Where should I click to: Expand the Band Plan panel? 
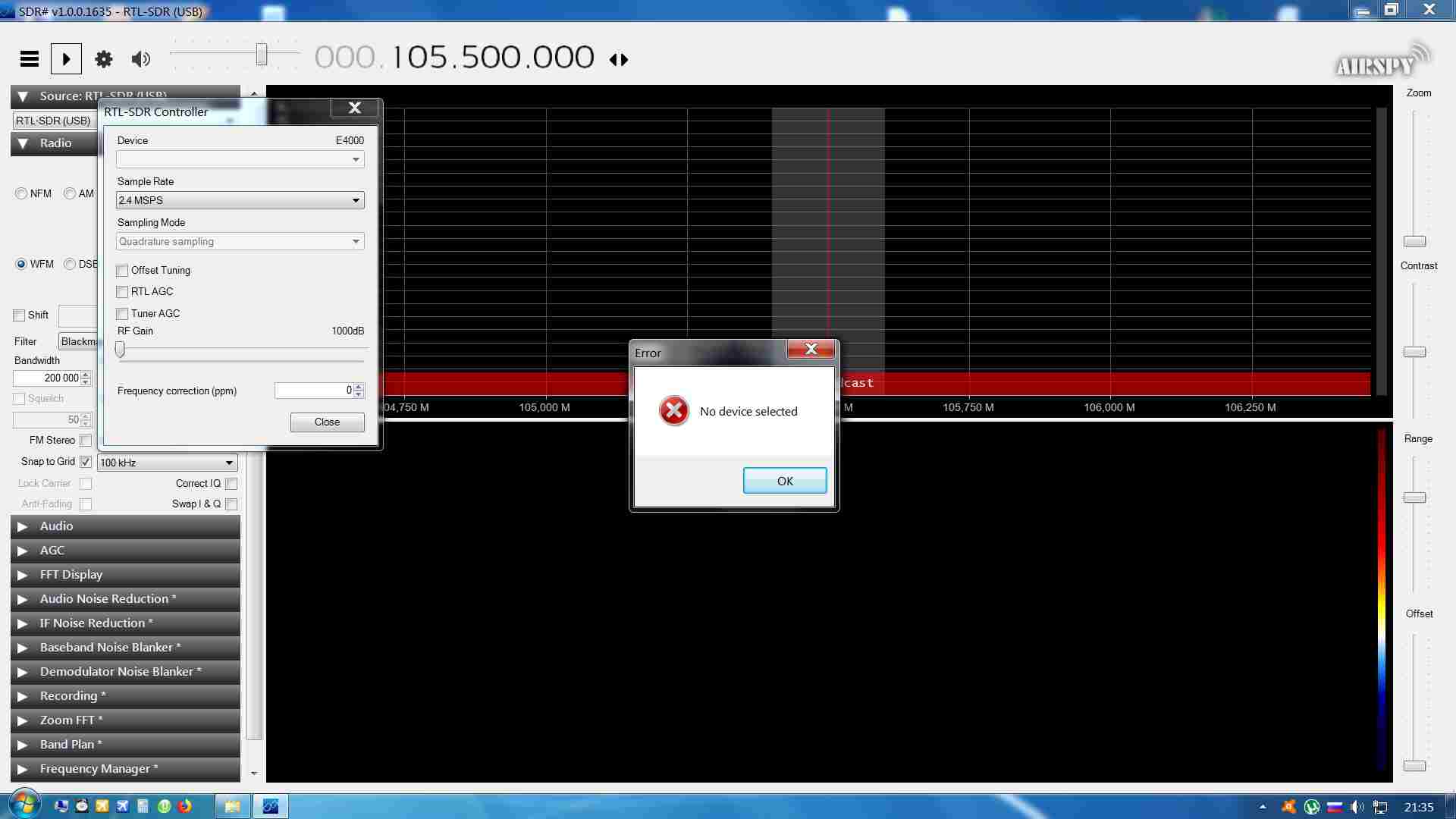pos(125,745)
